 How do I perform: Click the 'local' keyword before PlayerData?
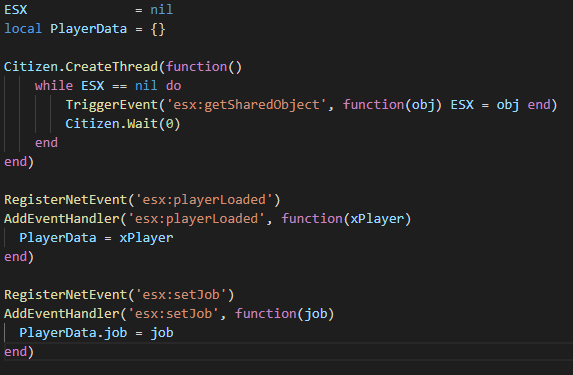pos(23,29)
